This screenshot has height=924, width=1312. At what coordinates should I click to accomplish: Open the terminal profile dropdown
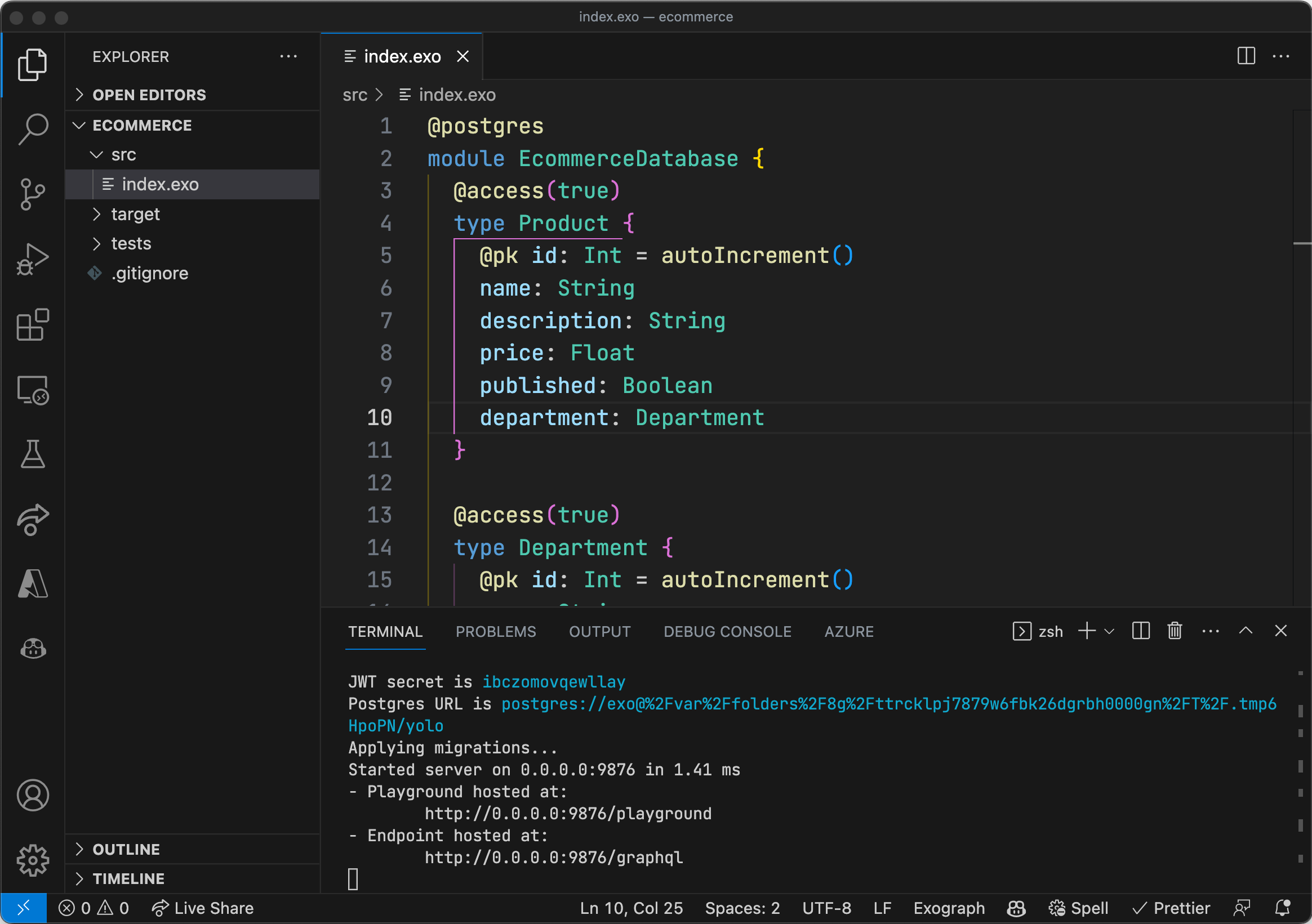pos(1109,632)
